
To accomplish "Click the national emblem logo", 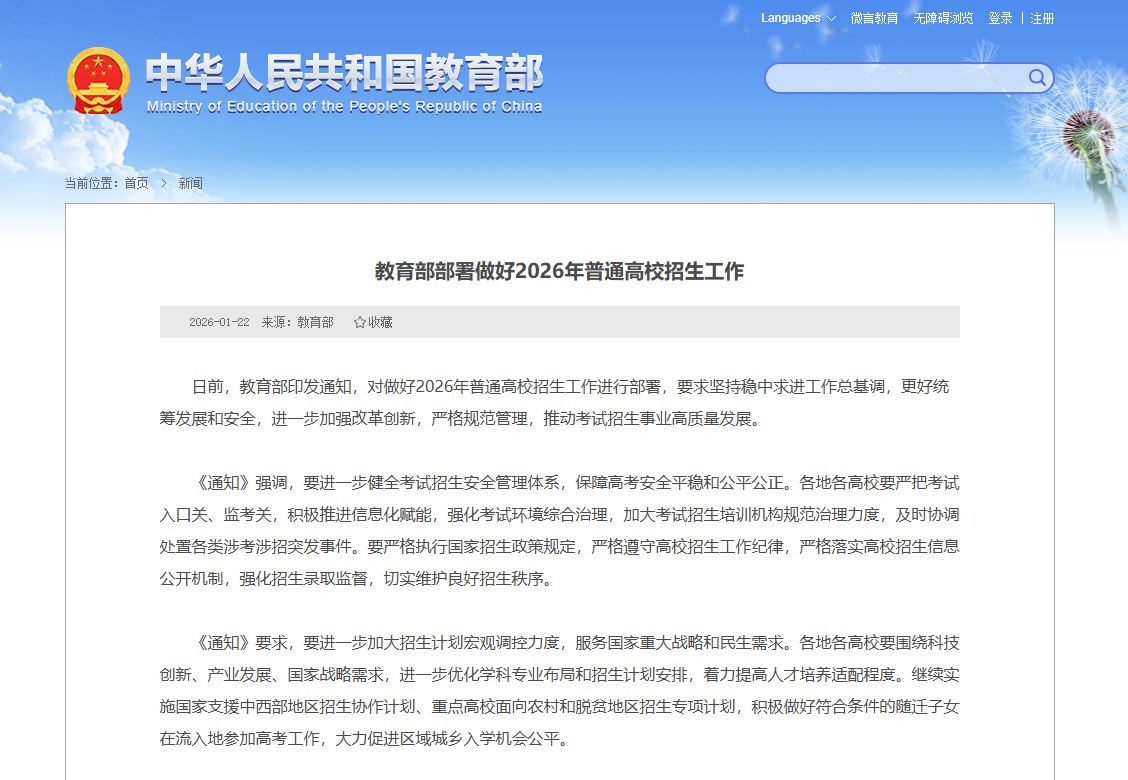I will coord(98,80).
